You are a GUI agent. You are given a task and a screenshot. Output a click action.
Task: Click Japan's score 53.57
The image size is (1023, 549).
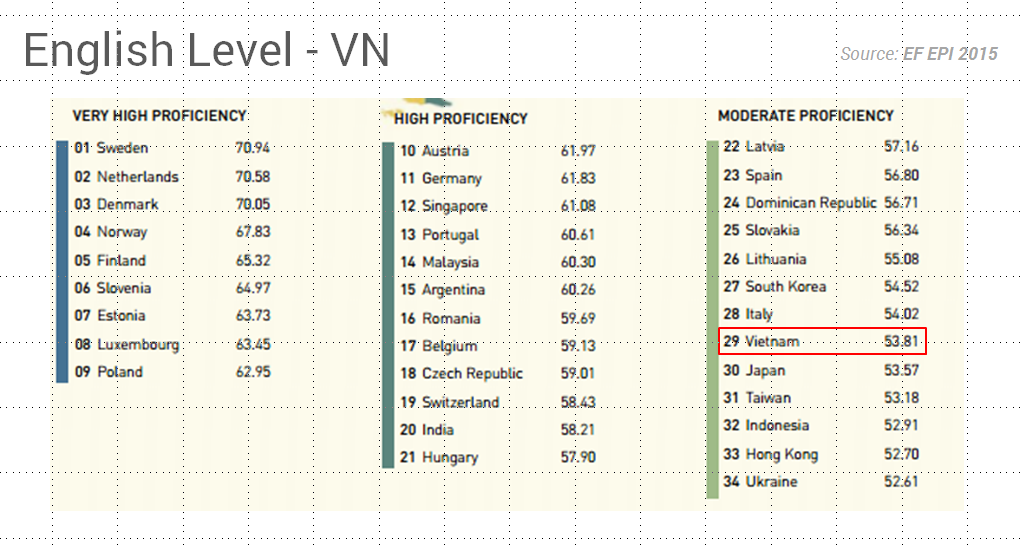click(x=902, y=370)
